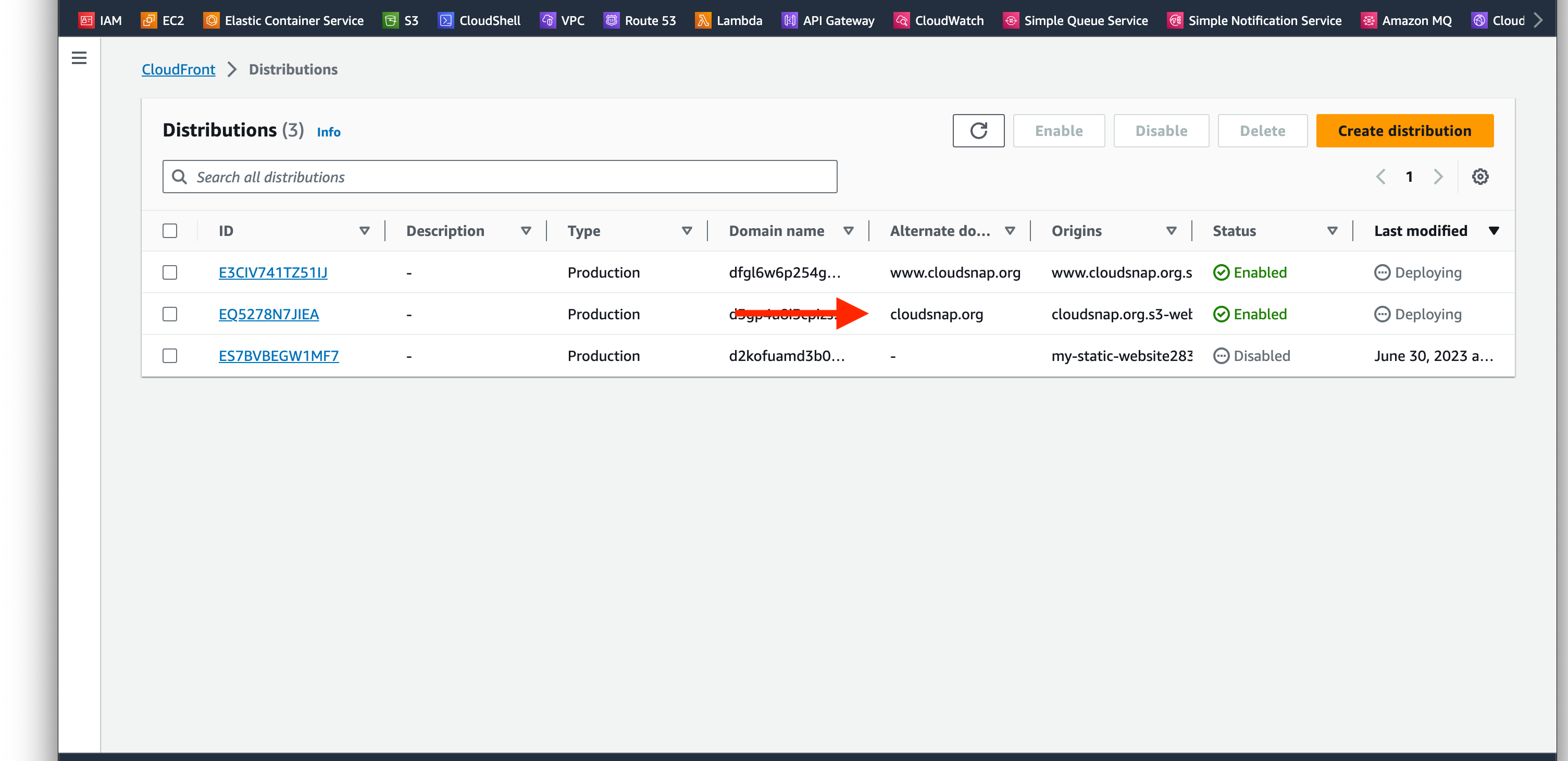Sort by Description column arrow
Viewport: 1568px width, 761px height.
point(526,231)
